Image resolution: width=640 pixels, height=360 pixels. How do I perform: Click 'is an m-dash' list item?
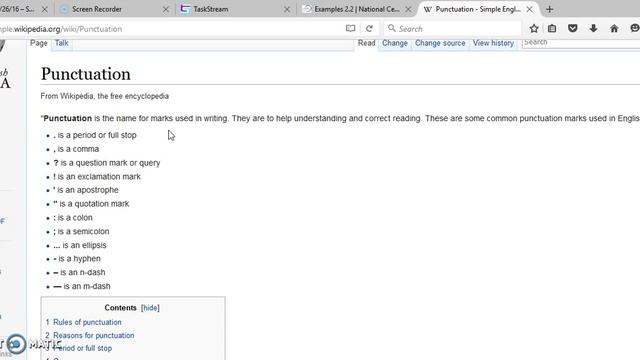click(x=82, y=286)
